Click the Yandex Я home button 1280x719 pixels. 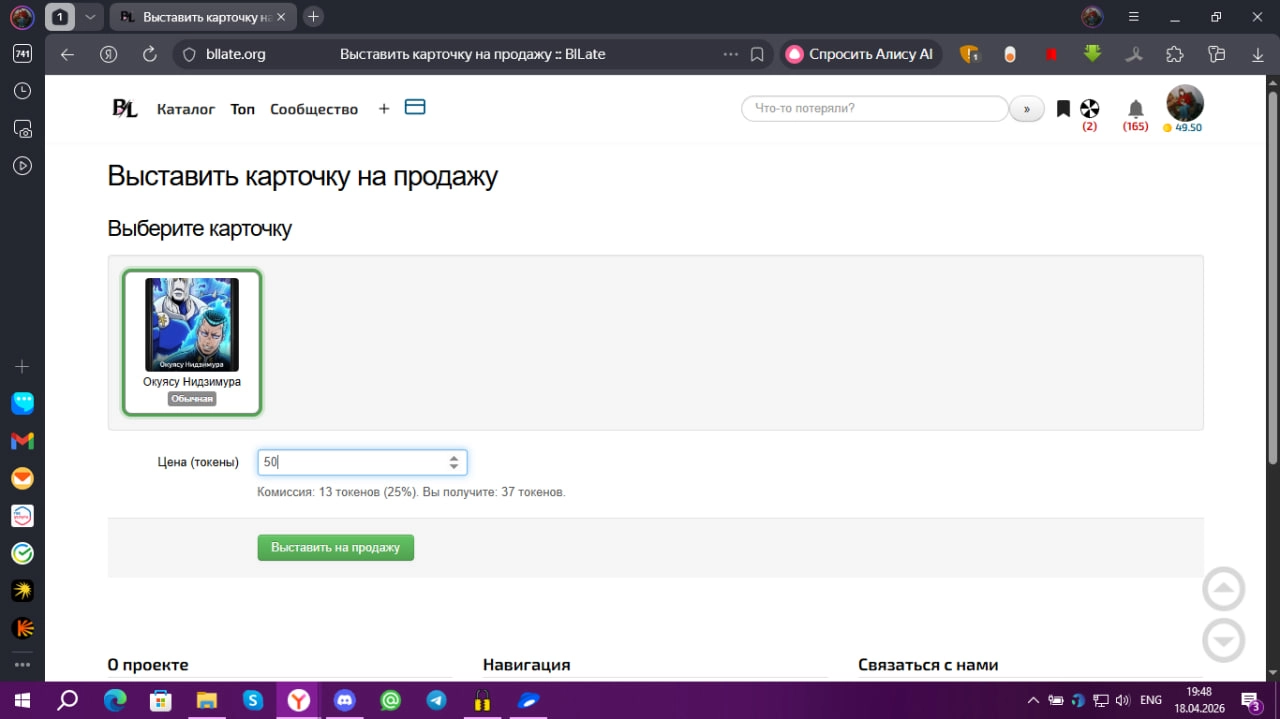point(109,55)
